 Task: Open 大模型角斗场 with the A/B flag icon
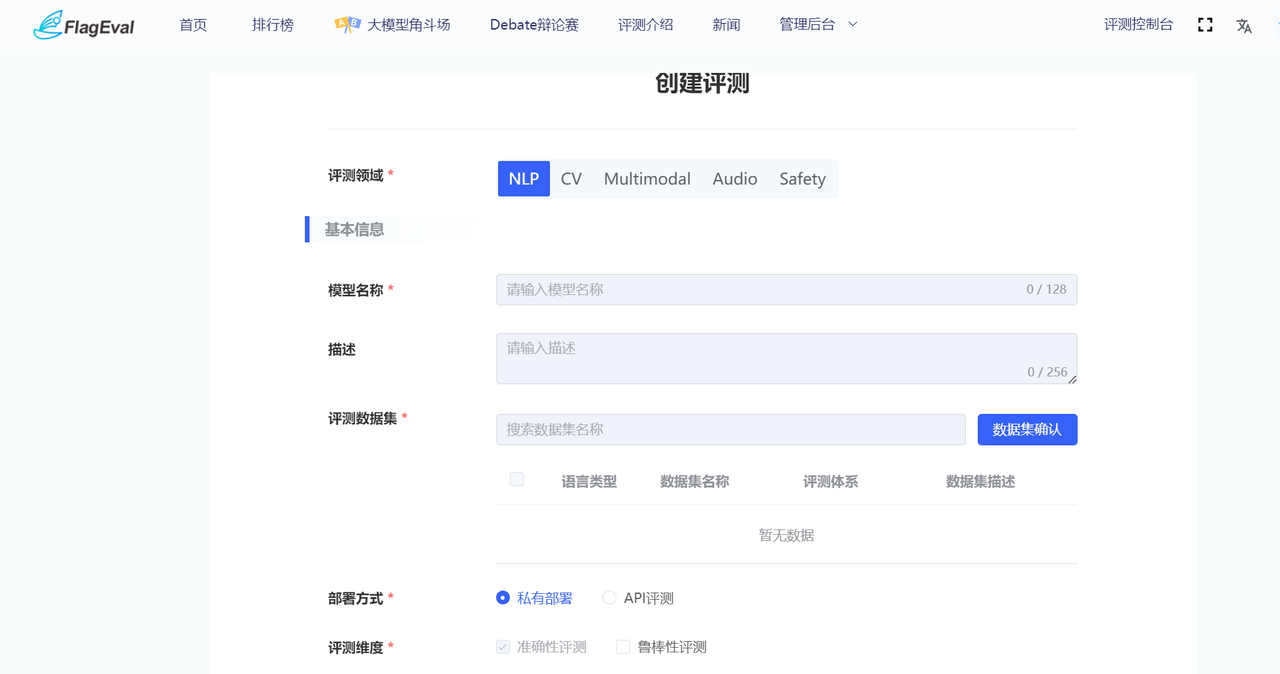click(x=393, y=25)
